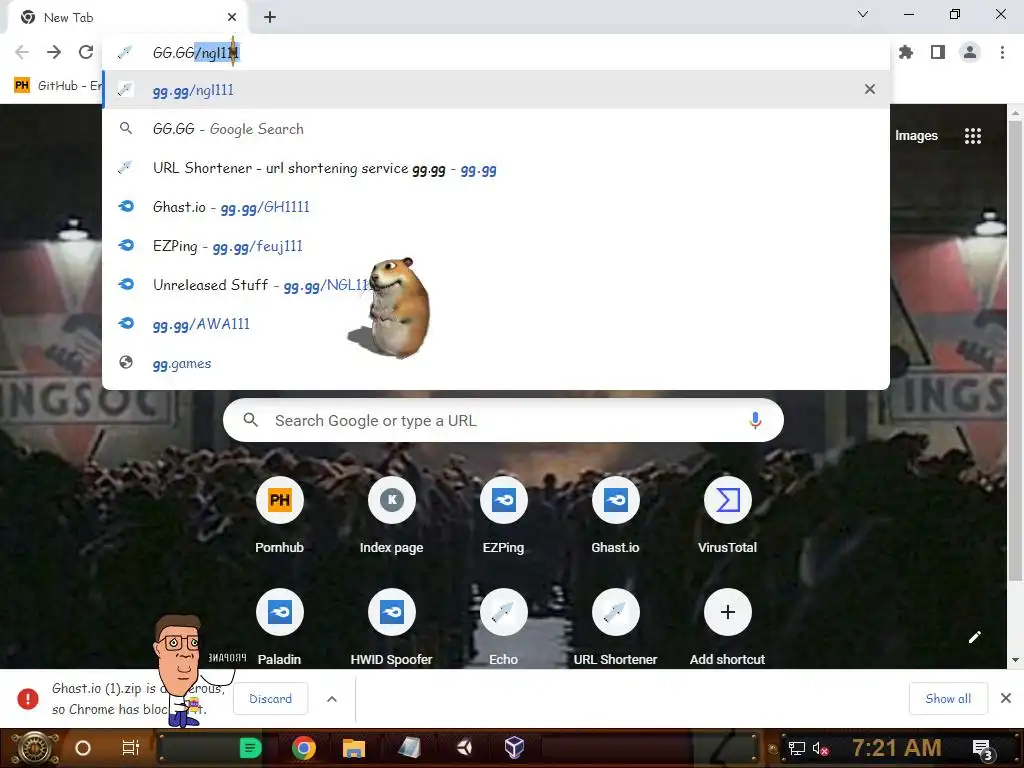Choose the gg.gg/ngl111 suggestion
Viewport: 1024px width, 768px height.
(x=496, y=89)
